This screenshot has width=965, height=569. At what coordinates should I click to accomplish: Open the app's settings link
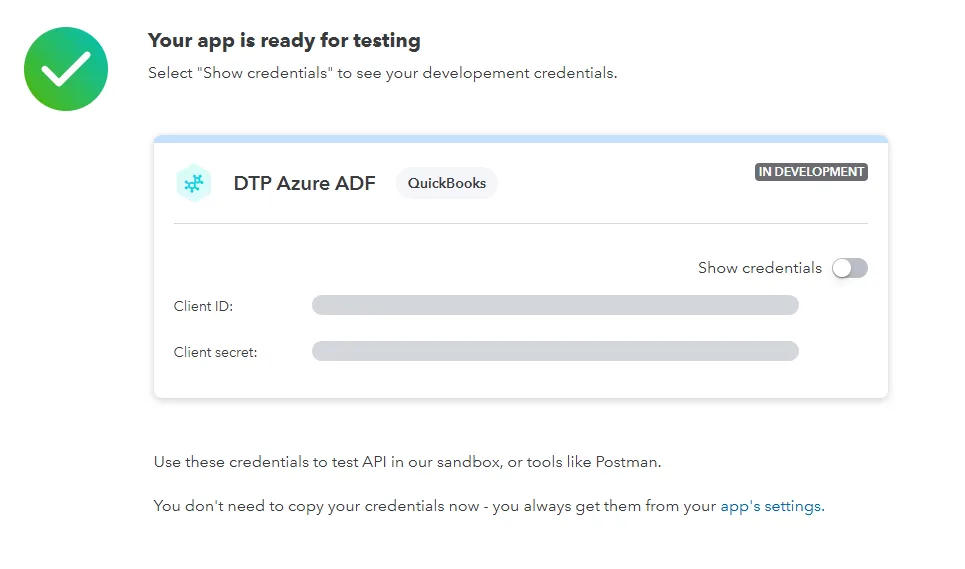[x=771, y=506]
